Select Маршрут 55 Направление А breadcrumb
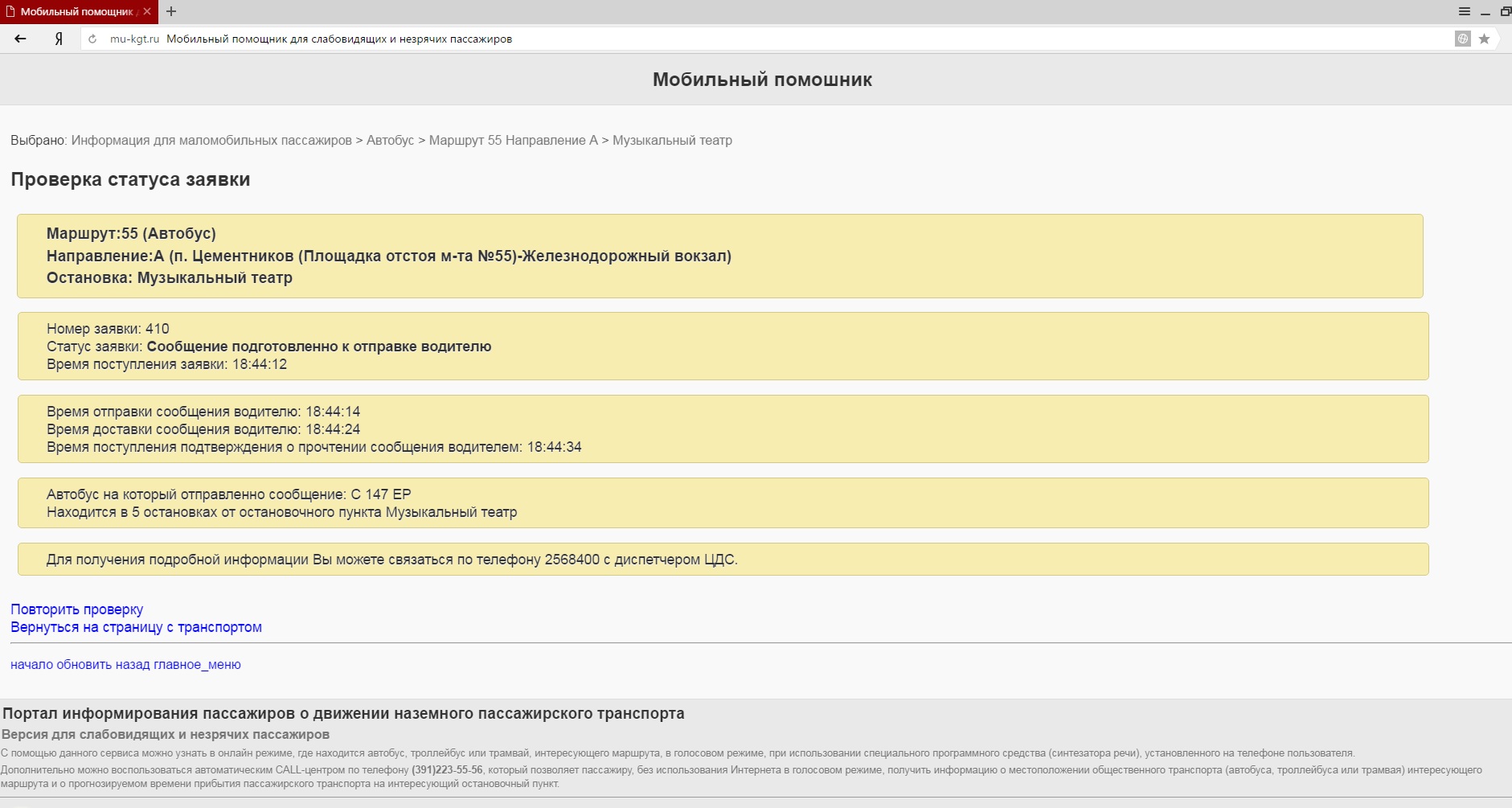Screen dimensions: 1512x808 click(513, 141)
